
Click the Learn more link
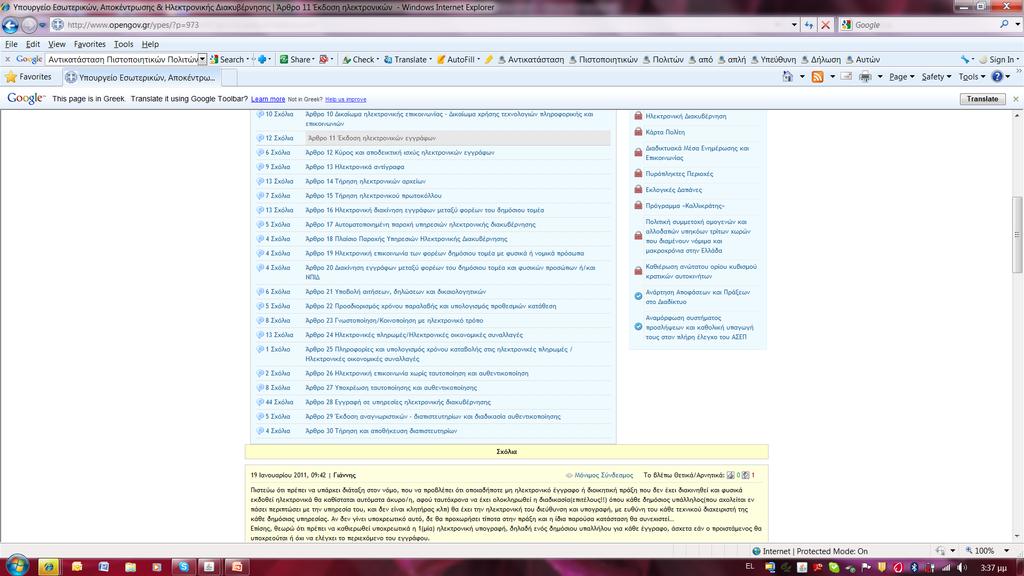tap(268, 99)
